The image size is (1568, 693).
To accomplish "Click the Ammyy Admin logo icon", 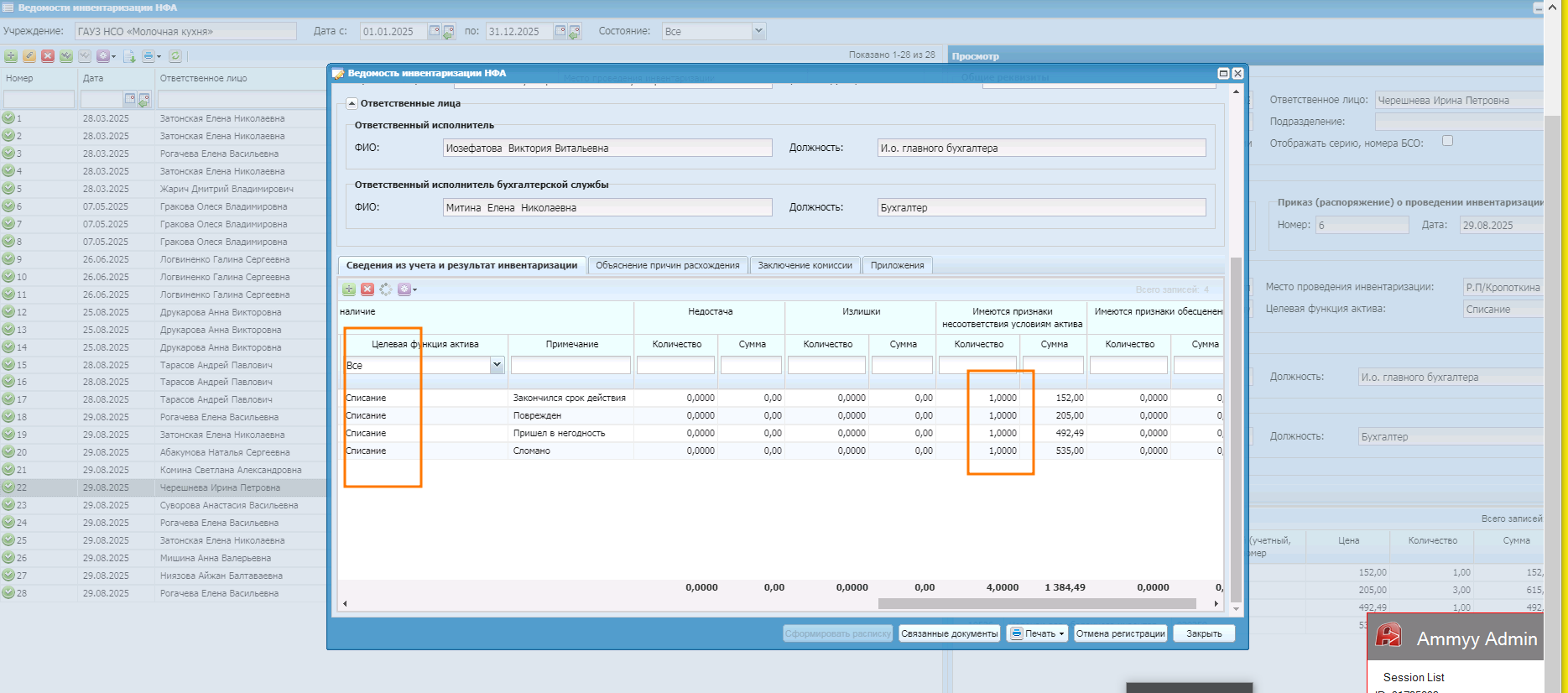I will click(x=1388, y=635).
